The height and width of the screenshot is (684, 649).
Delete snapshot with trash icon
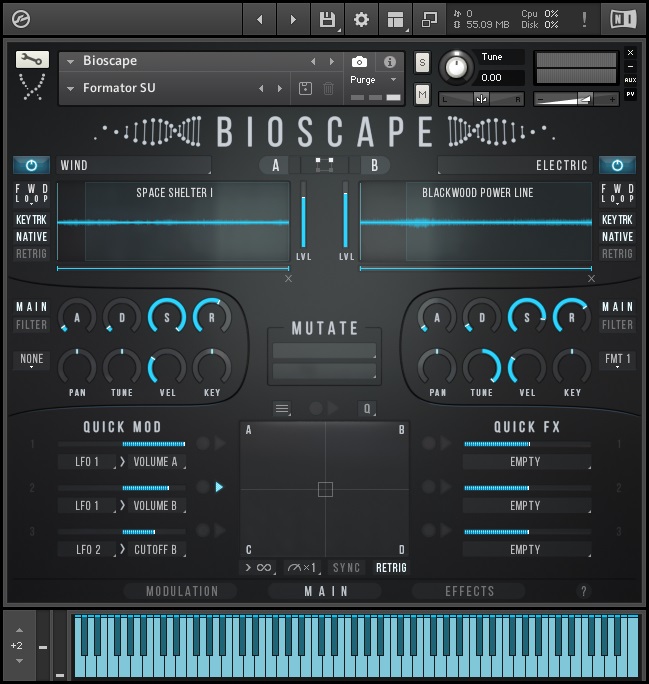[x=328, y=89]
